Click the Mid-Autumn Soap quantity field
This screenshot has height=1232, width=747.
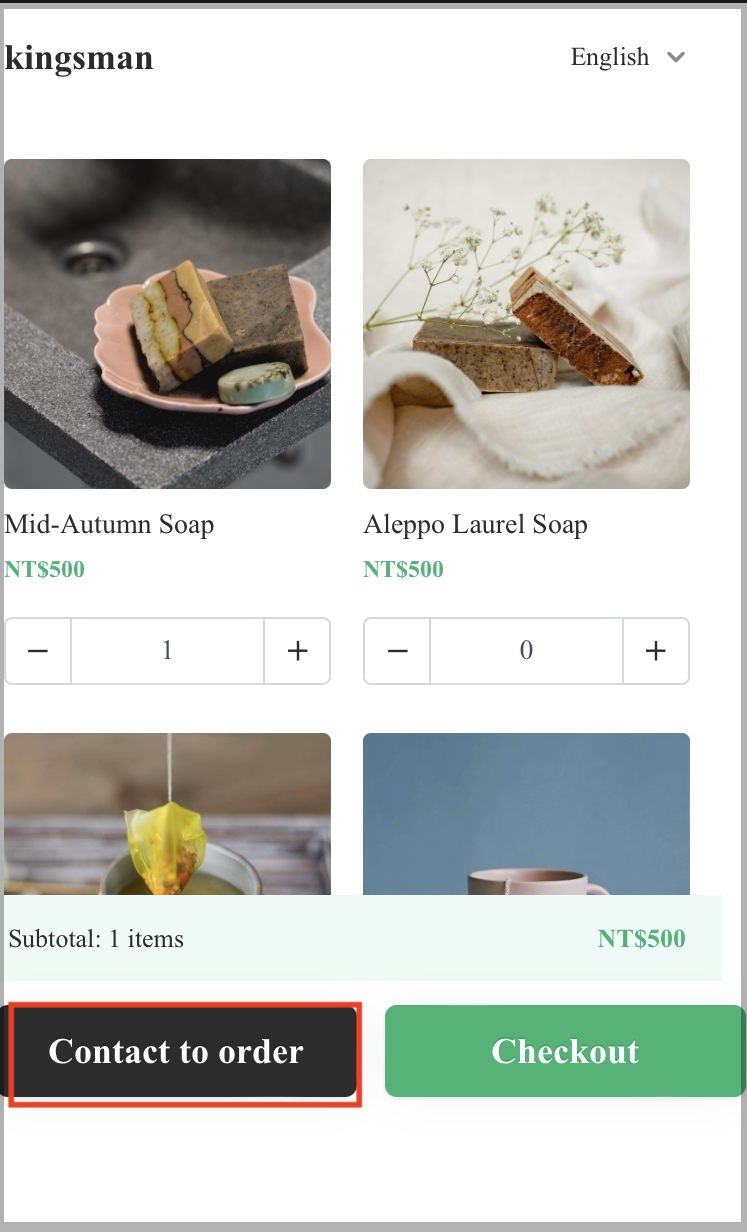pyautogui.click(x=167, y=651)
